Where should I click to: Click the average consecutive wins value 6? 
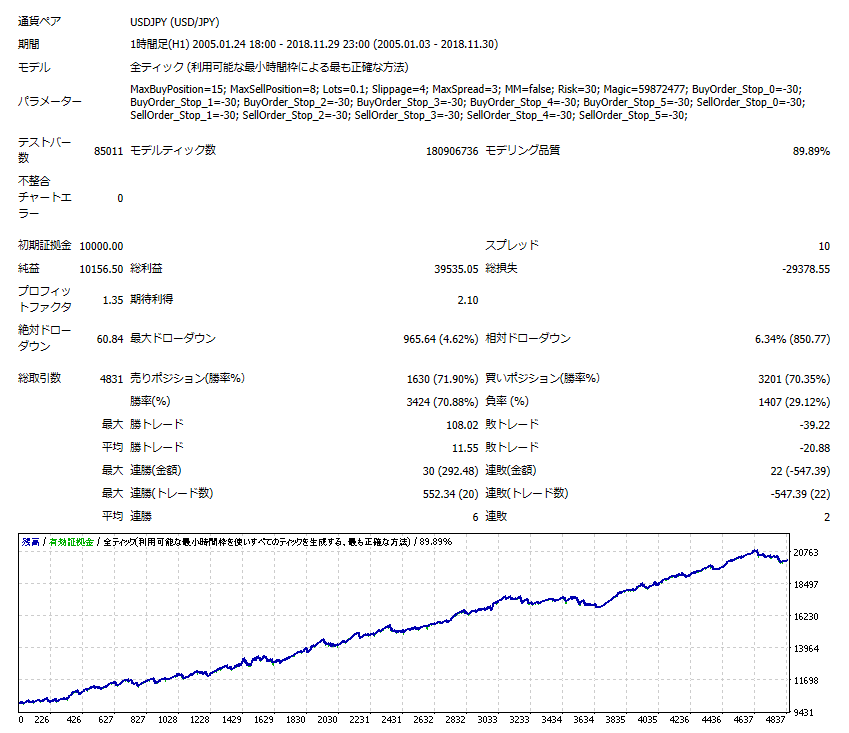475,517
